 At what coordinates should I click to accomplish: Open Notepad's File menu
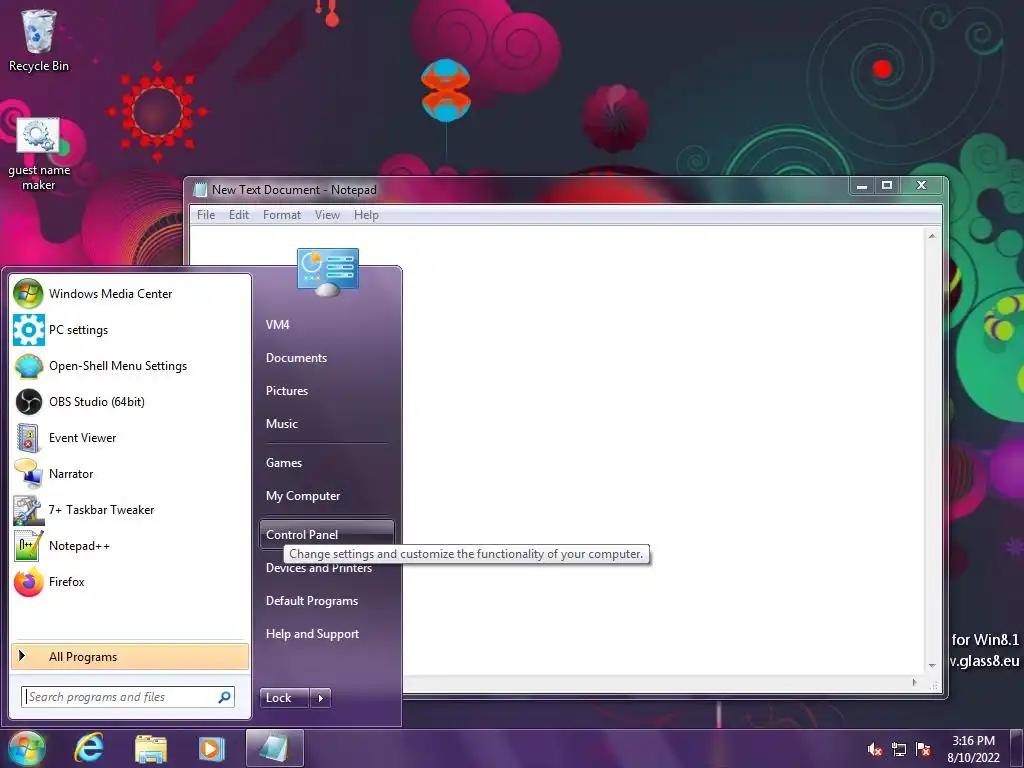pos(206,215)
